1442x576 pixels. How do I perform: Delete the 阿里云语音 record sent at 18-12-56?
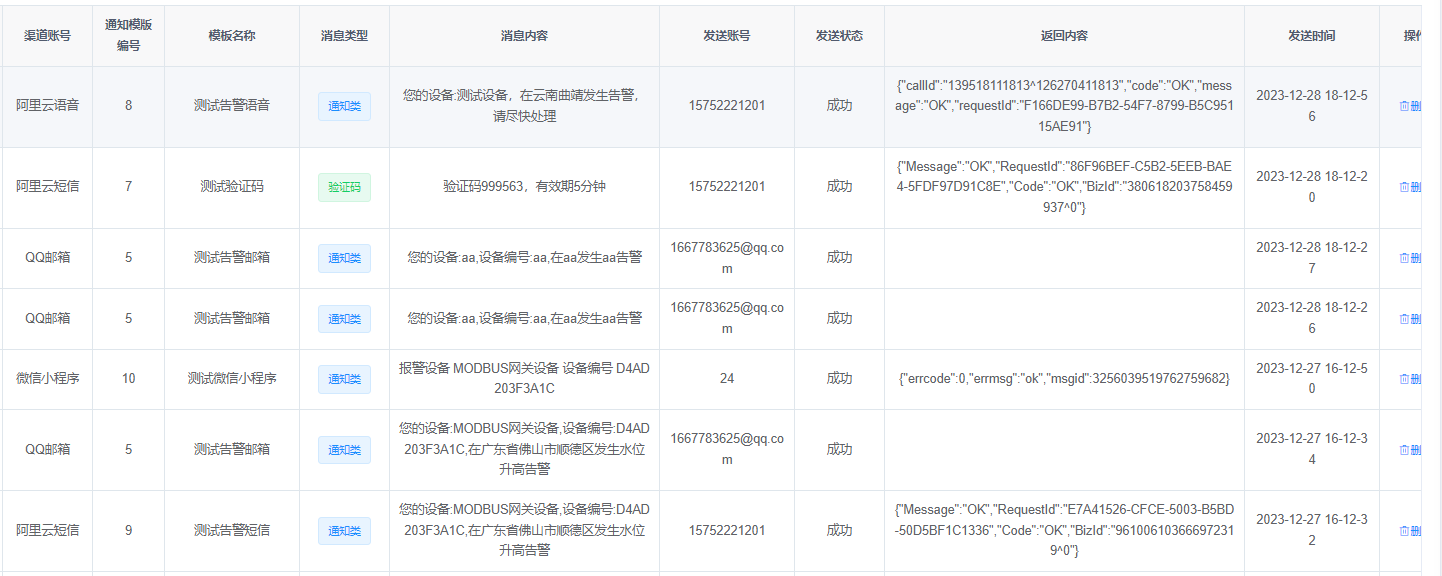(1410, 106)
